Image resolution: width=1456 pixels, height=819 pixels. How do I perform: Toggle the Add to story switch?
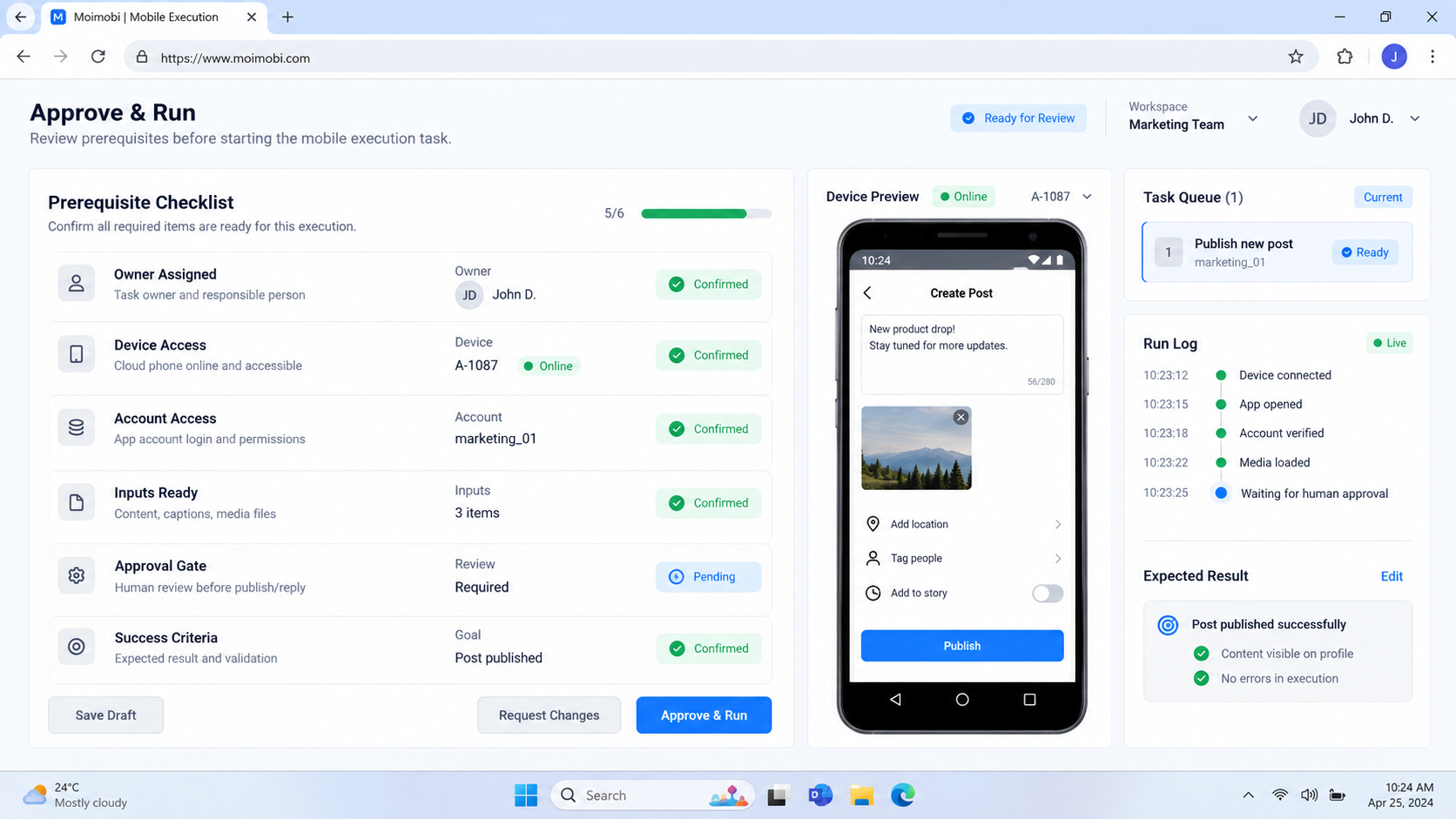click(x=1048, y=594)
